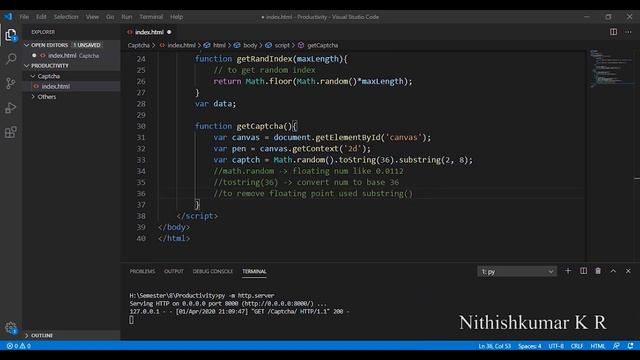Image resolution: width=640 pixels, height=360 pixels.
Task: Open the Help menu
Action: tap(176, 17)
